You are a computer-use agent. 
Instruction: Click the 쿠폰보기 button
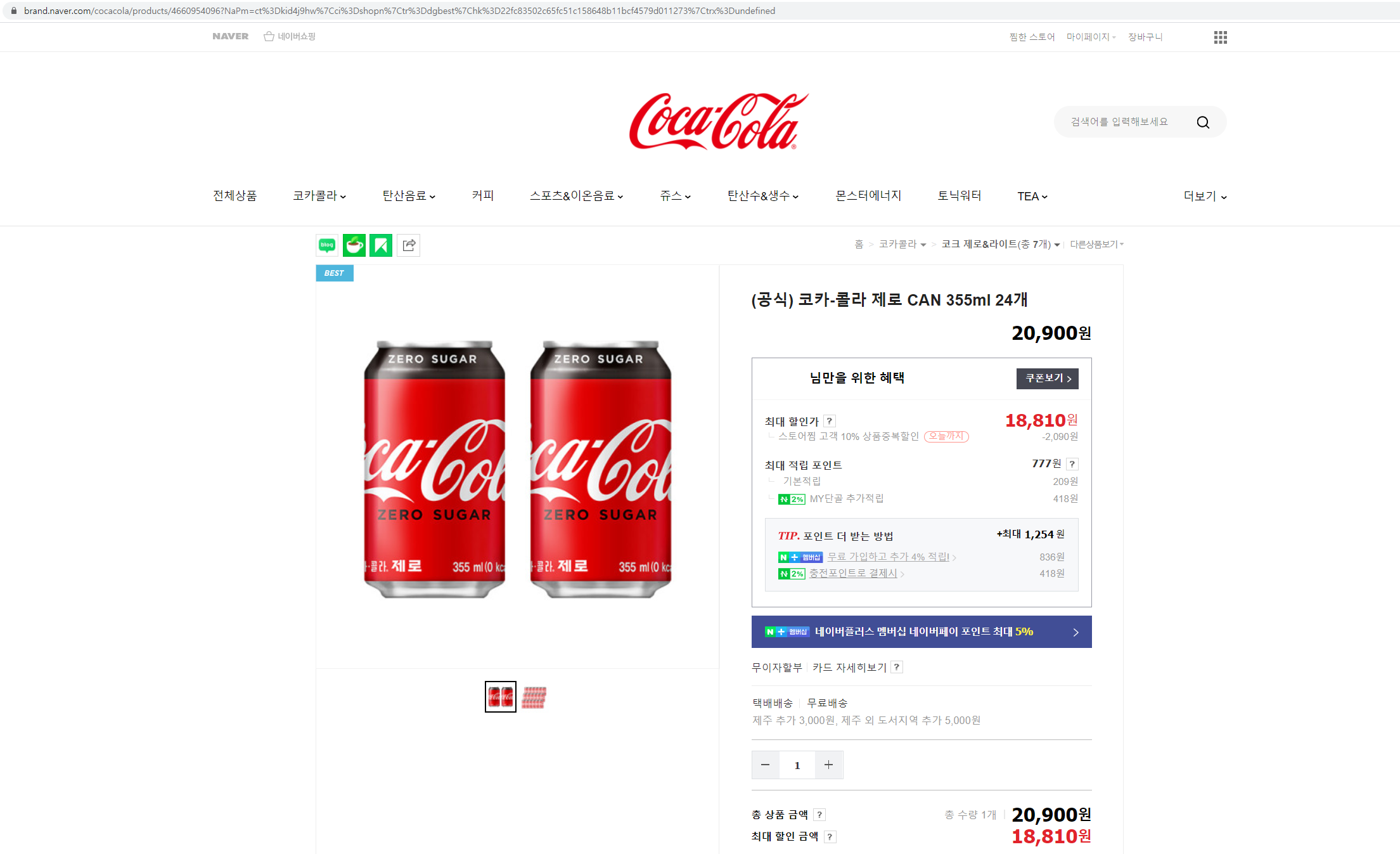[x=1047, y=378]
